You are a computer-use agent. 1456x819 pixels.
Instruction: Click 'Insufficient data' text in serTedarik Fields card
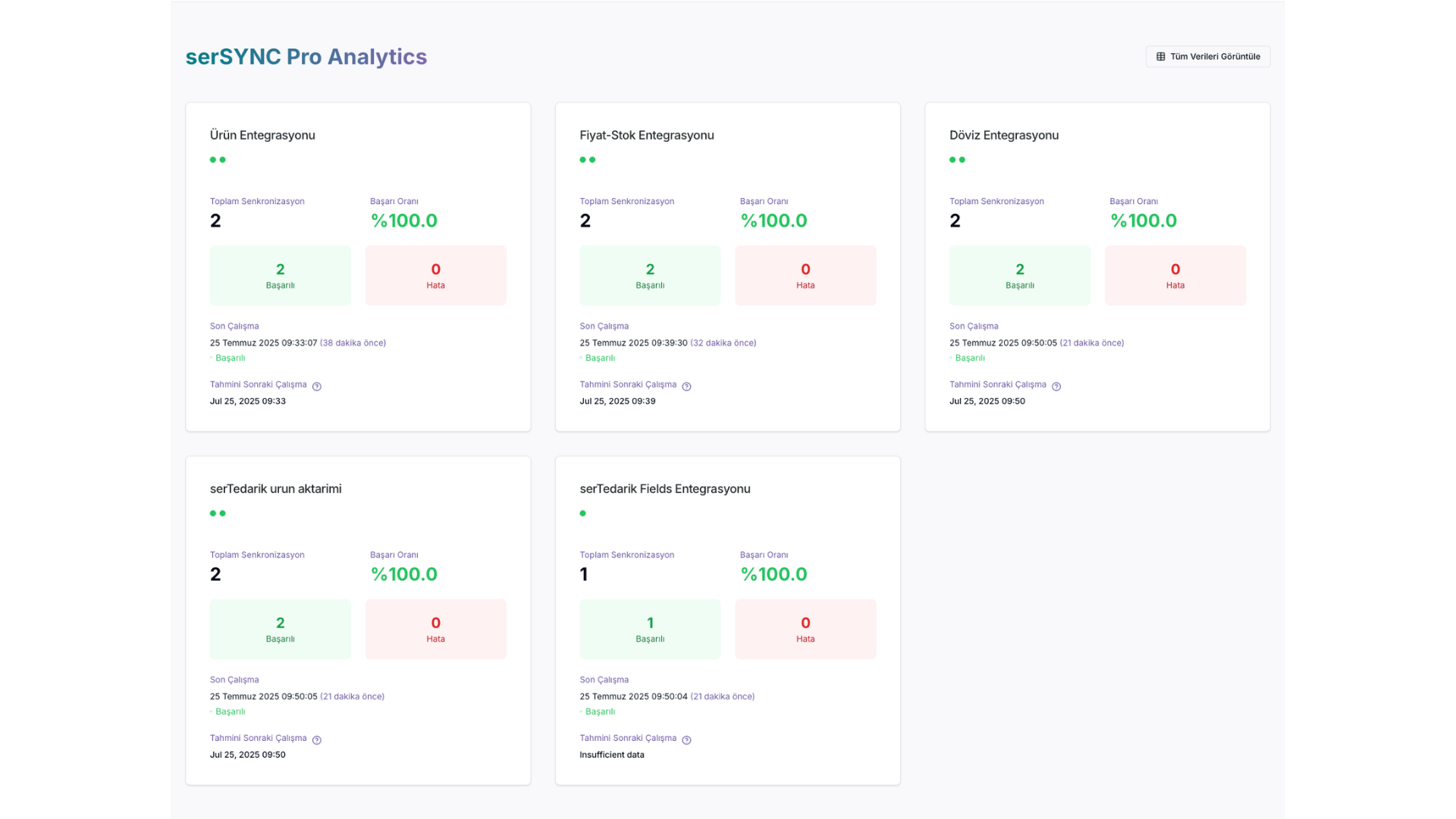click(x=611, y=755)
